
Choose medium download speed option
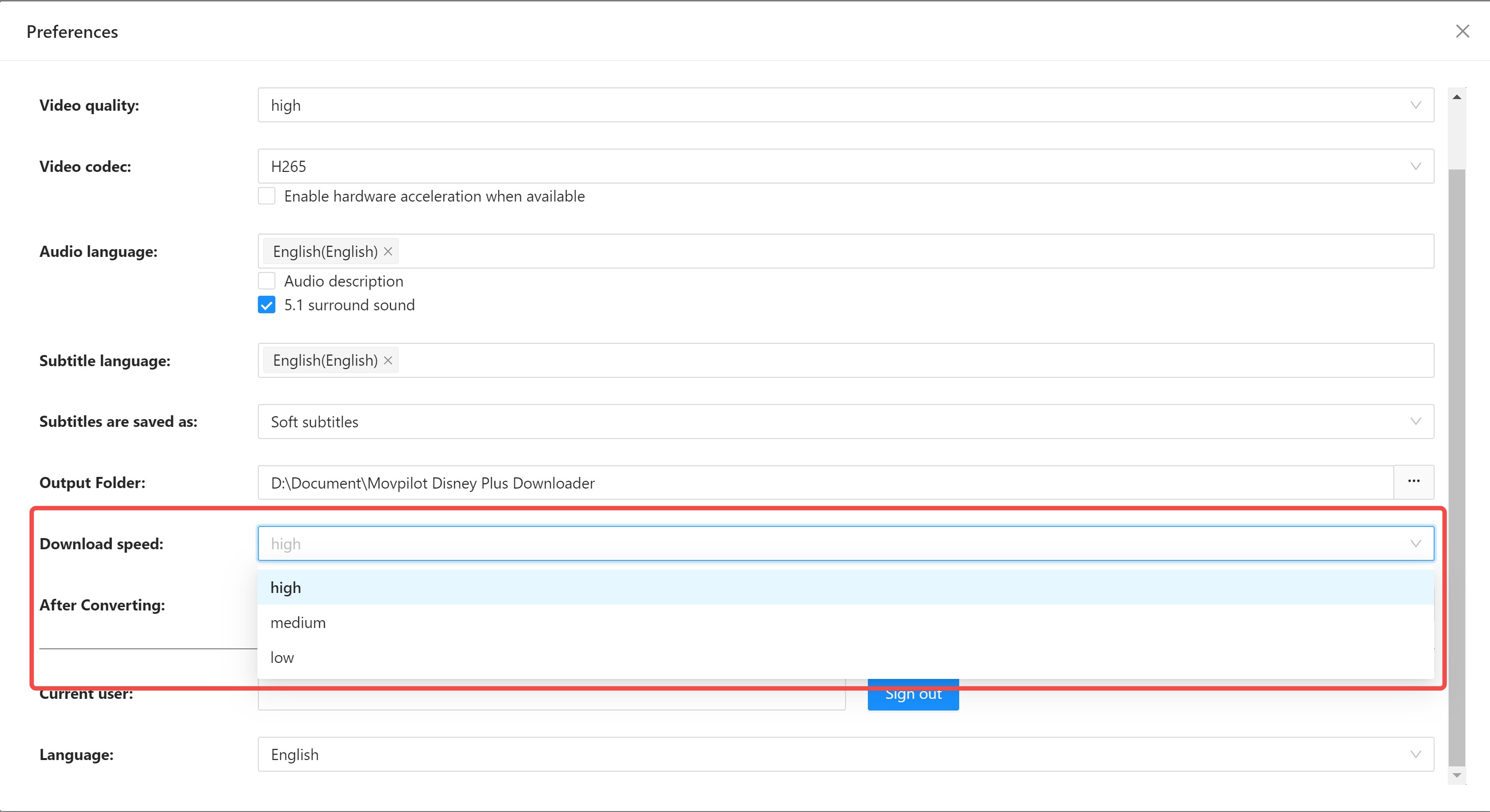846,622
